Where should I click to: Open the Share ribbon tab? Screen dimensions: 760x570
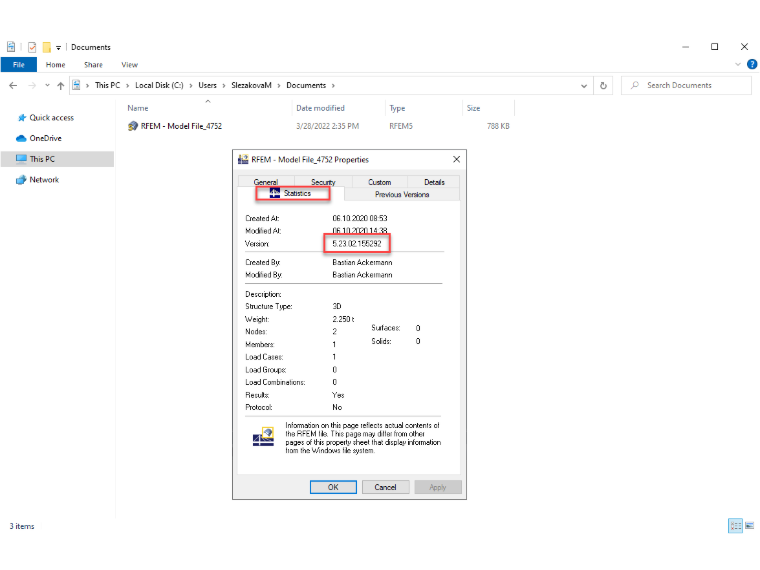tap(93, 64)
